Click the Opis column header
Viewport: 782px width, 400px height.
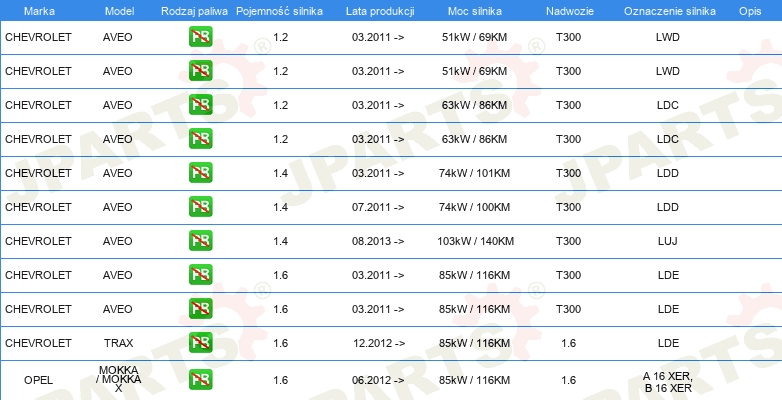click(749, 9)
